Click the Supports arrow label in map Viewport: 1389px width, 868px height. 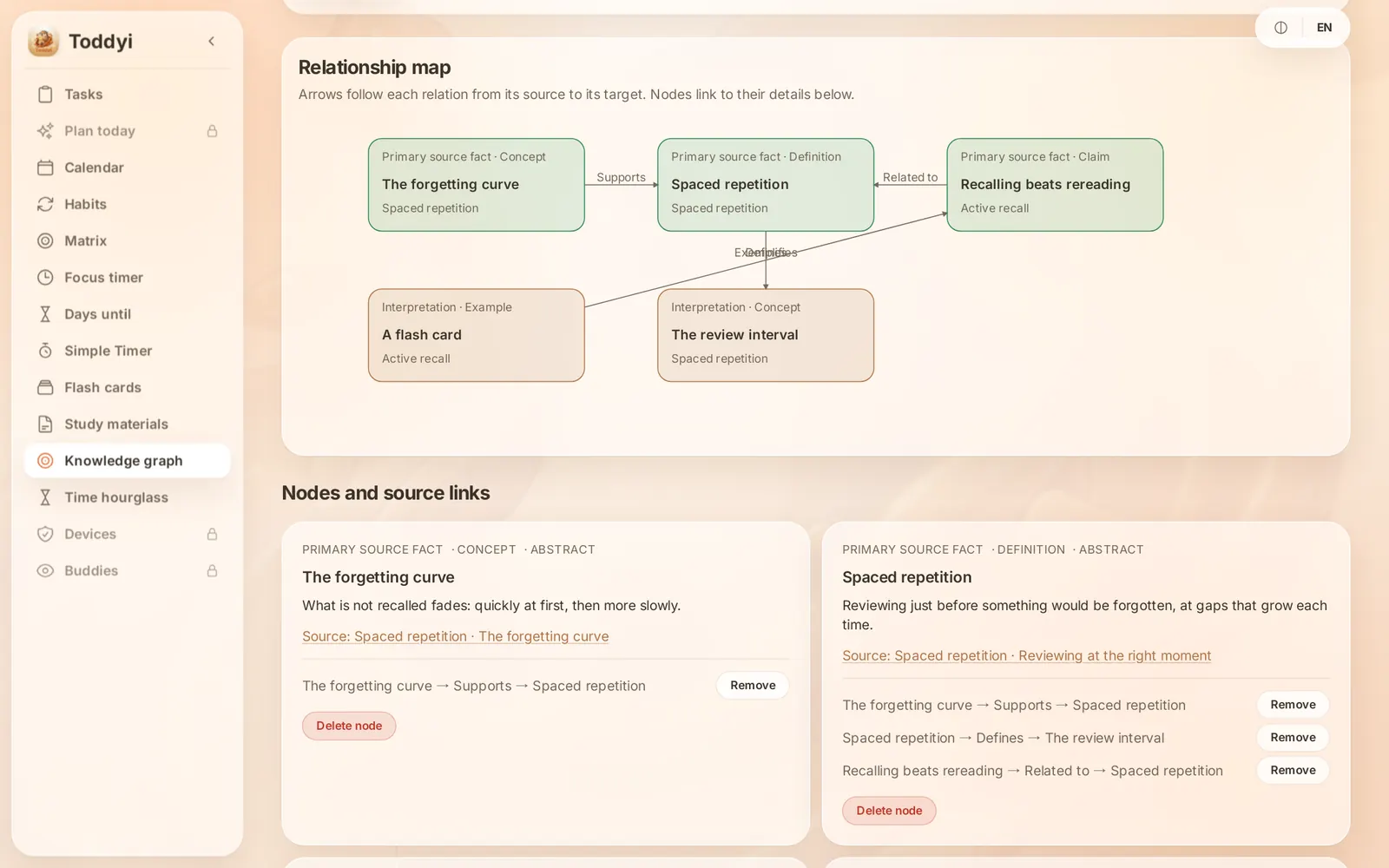click(621, 177)
